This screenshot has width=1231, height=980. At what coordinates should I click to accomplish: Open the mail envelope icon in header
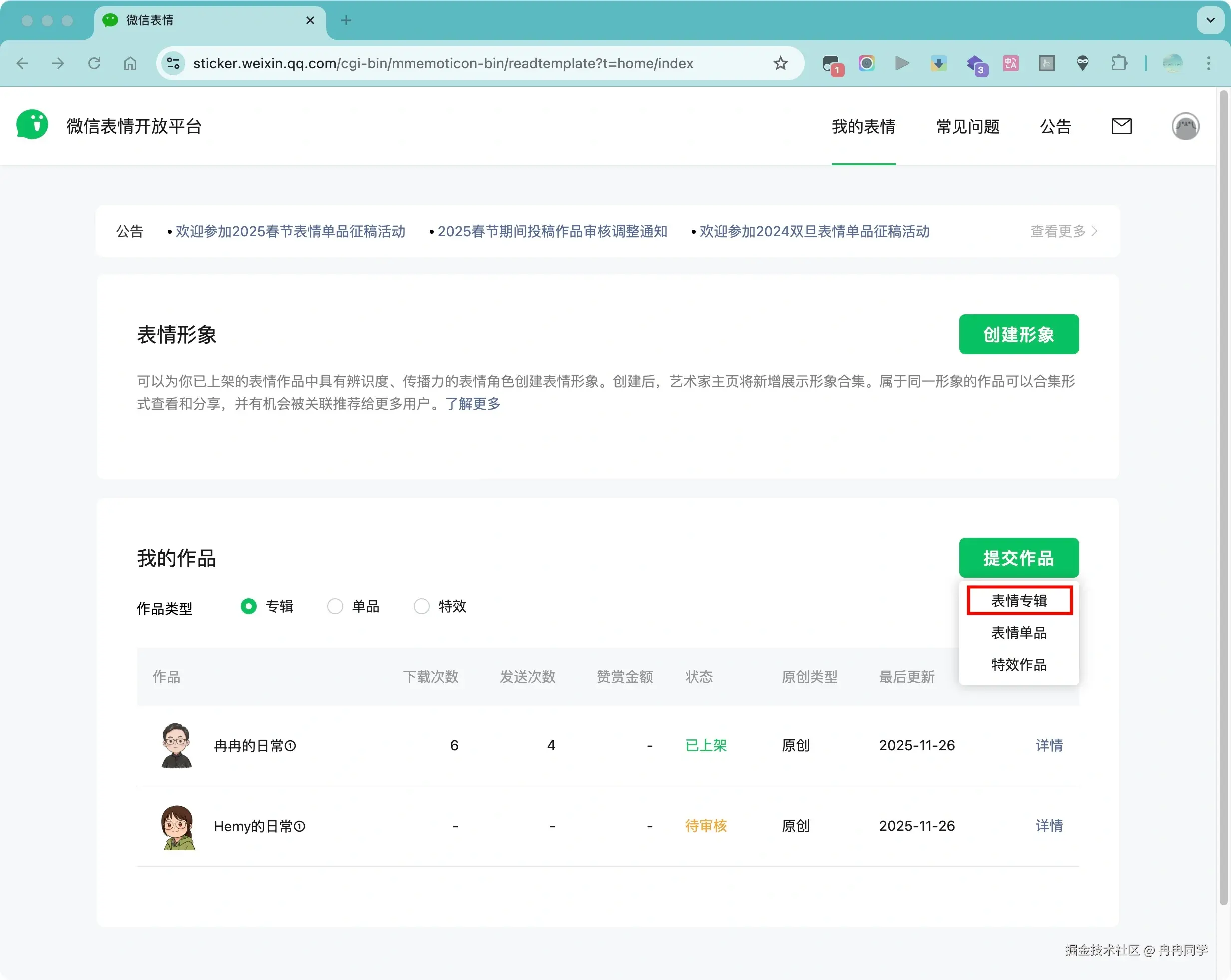pos(1121,126)
